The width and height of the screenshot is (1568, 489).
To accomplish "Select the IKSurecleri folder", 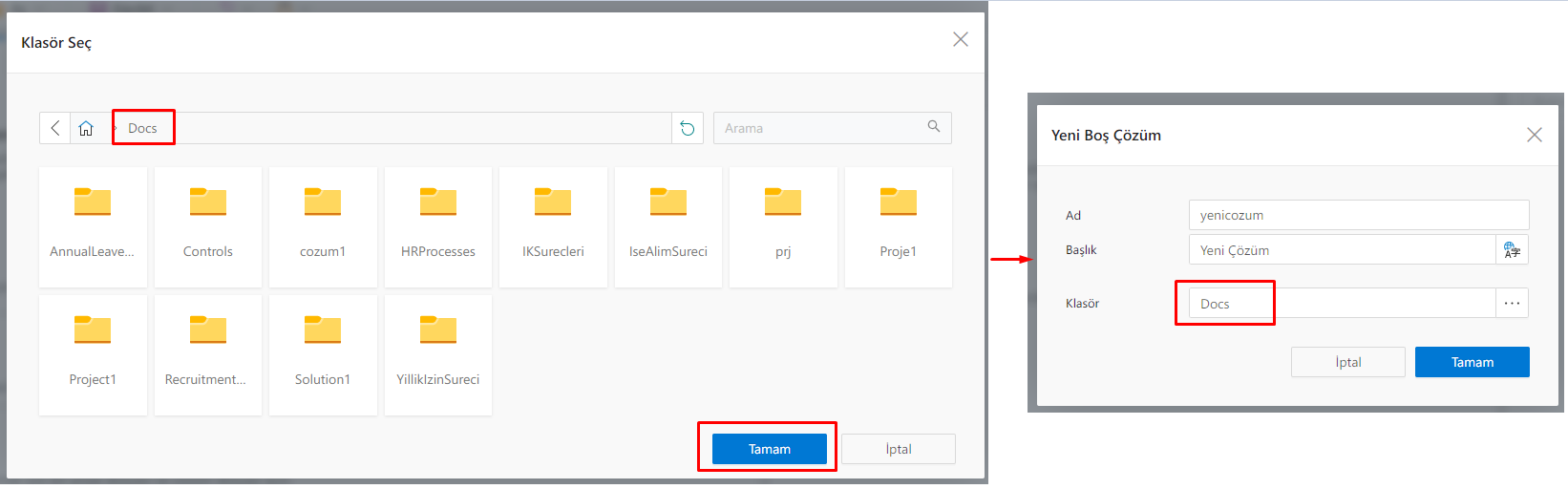I will (x=553, y=226).
